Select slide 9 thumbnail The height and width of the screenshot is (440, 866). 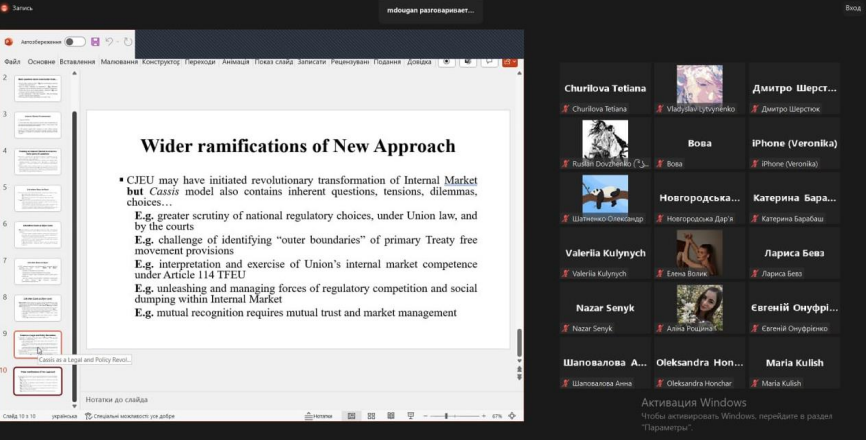click(38, 344)
